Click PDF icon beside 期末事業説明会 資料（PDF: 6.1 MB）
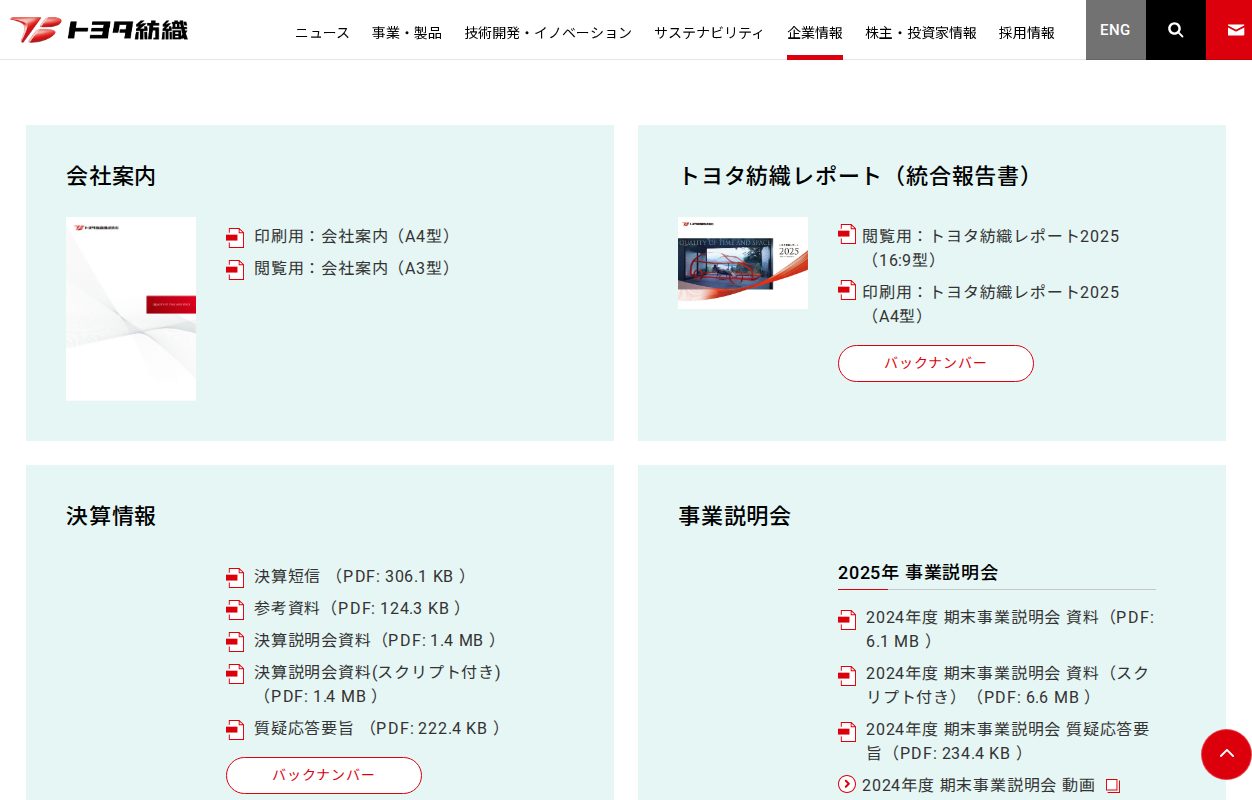This screenshot has height=800, width=1252. pos(847,620)
